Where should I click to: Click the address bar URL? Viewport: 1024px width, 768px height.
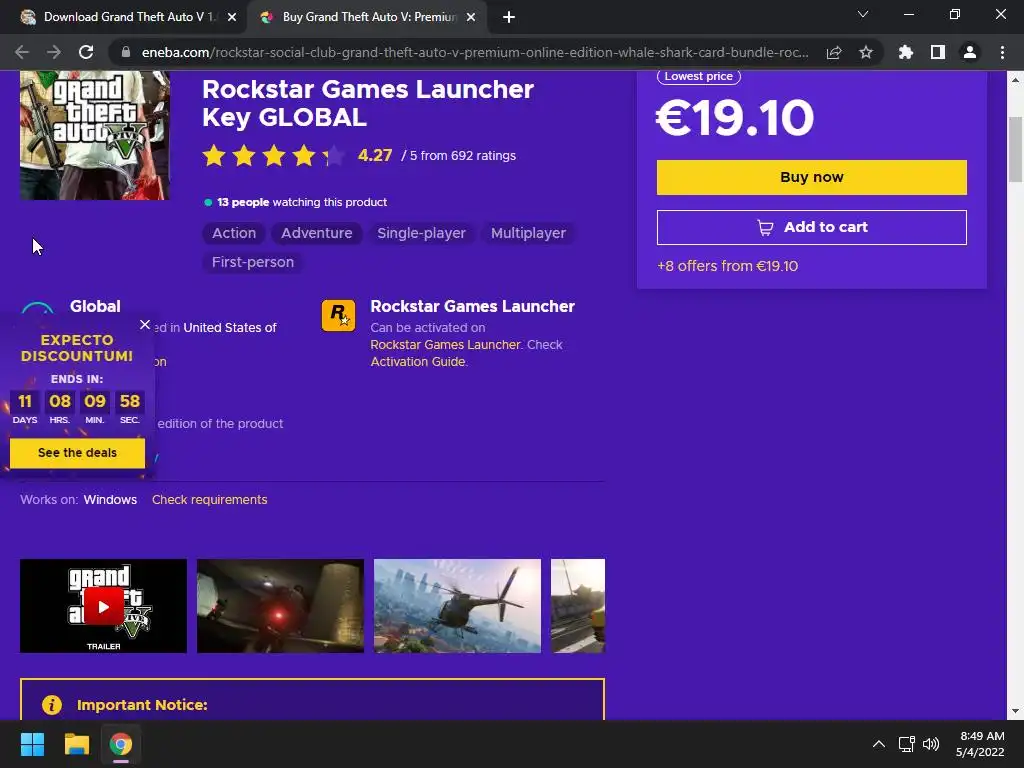[475, 52]
